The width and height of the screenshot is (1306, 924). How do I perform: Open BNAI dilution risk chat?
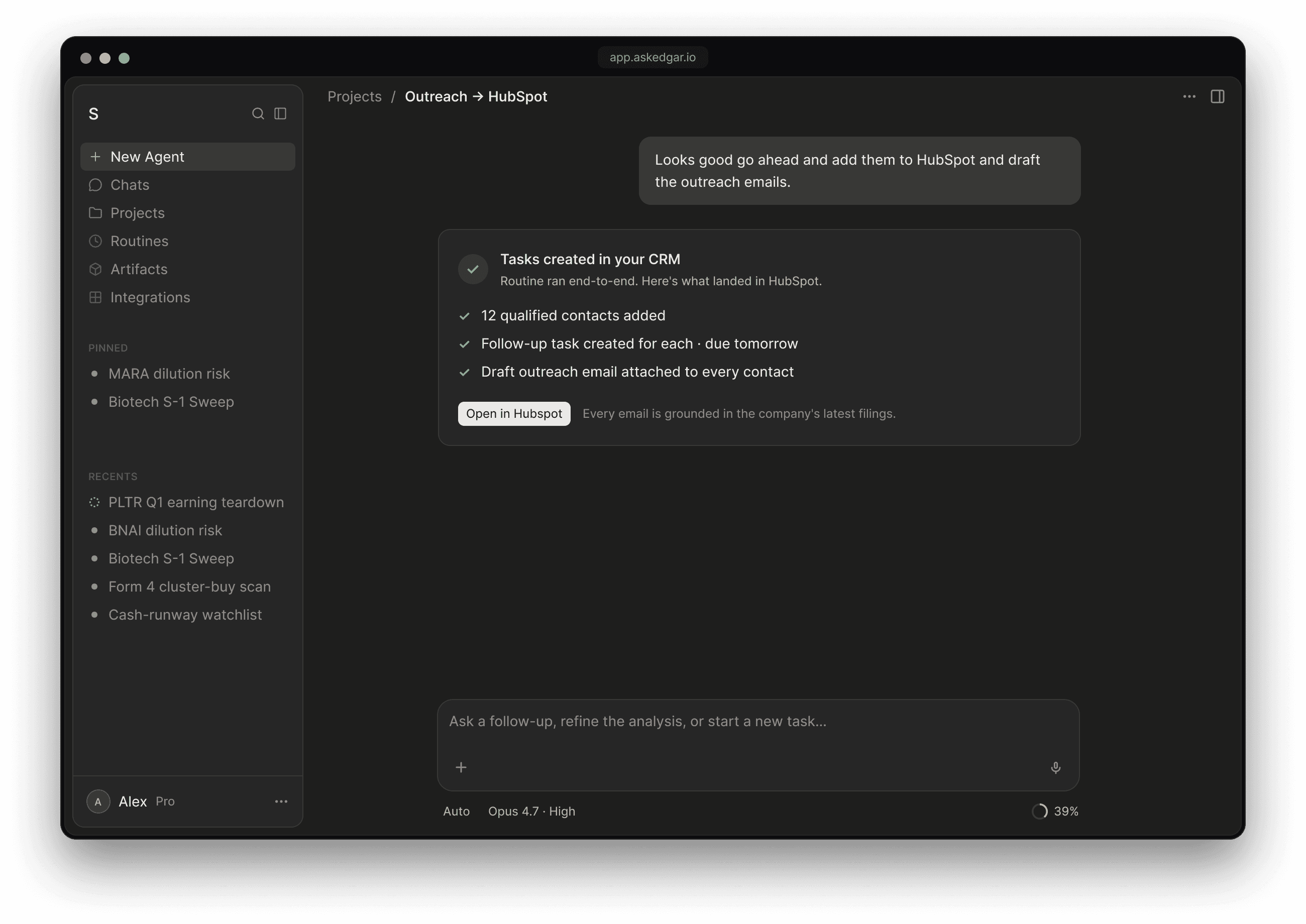click(188, 530)
